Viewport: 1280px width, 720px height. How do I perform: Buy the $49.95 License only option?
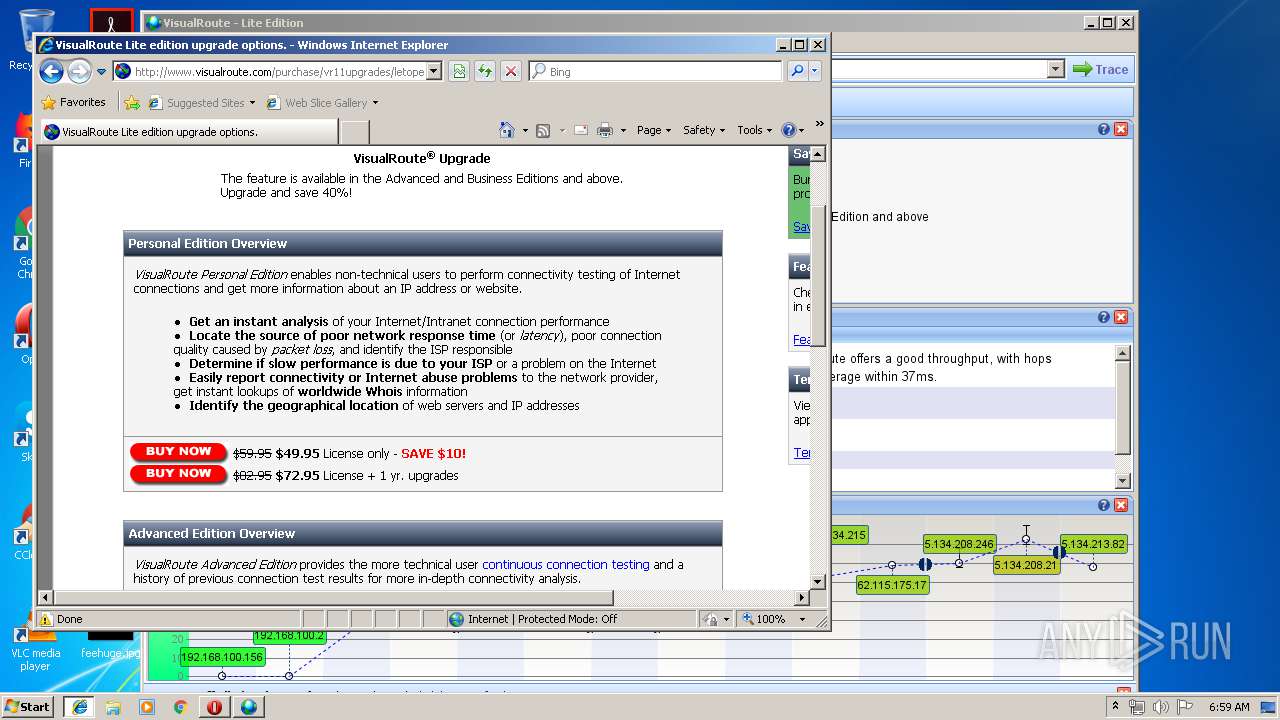178,452
